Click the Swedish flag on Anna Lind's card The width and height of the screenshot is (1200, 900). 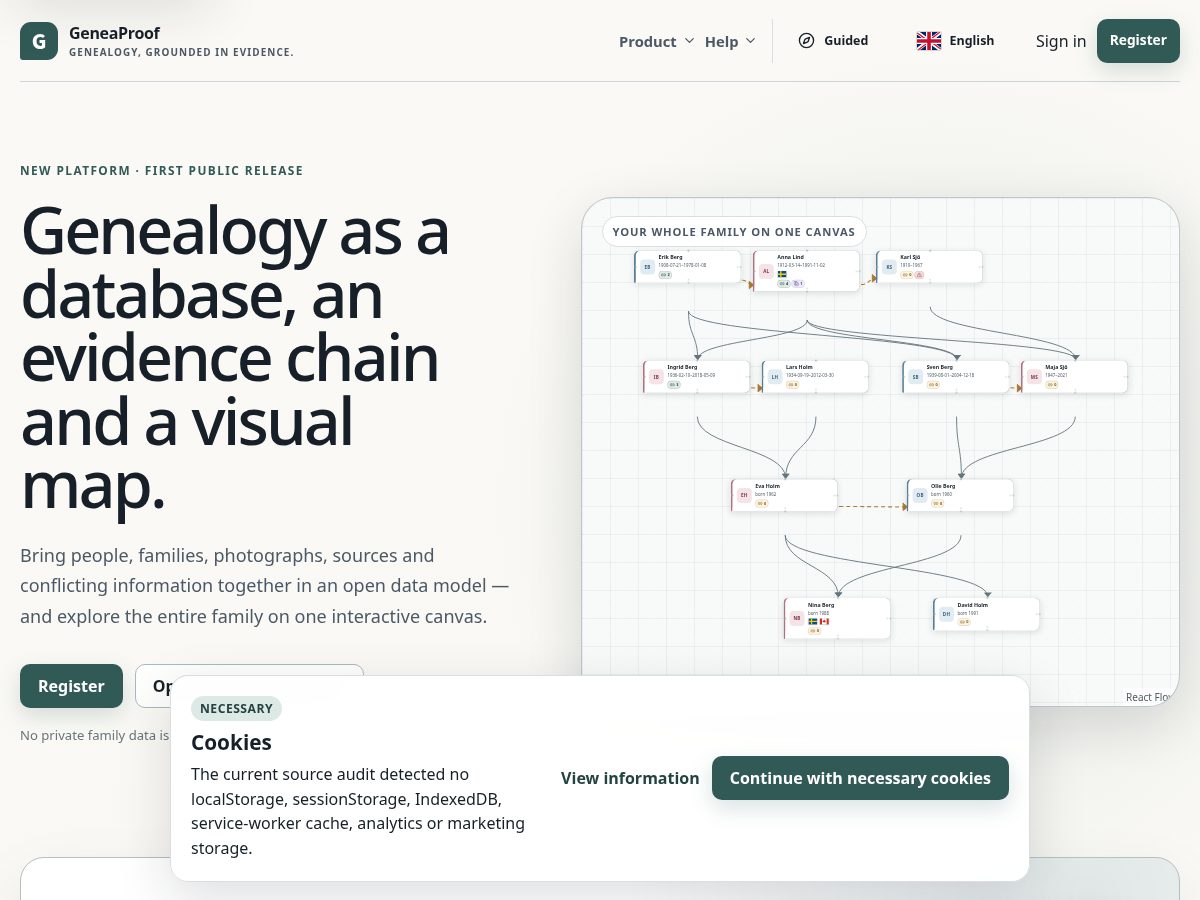[782, 274]
